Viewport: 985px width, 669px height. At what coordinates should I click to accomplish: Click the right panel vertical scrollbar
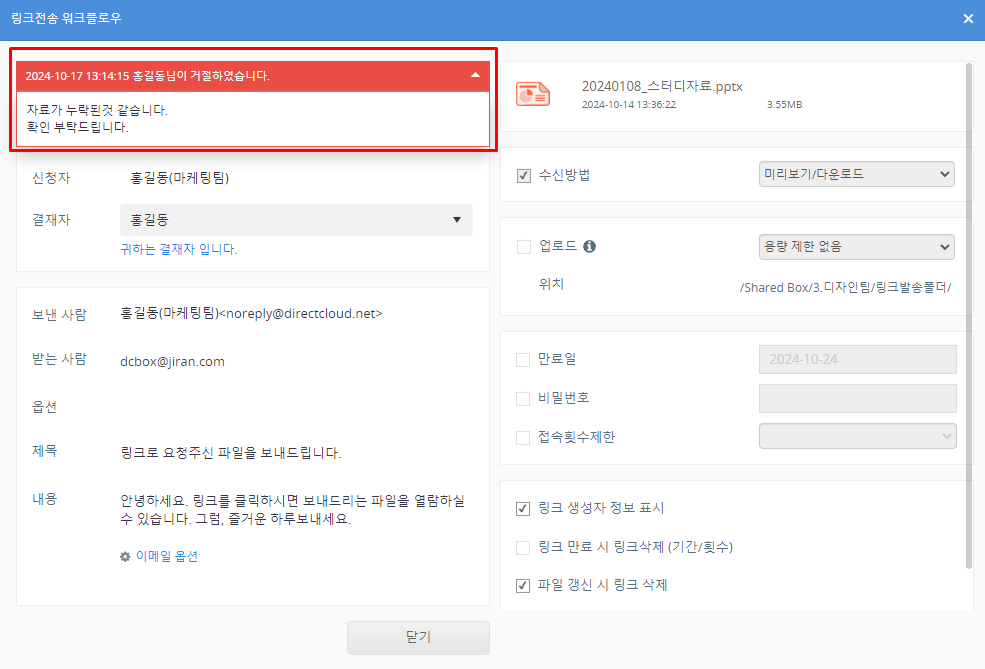point(968,300)
